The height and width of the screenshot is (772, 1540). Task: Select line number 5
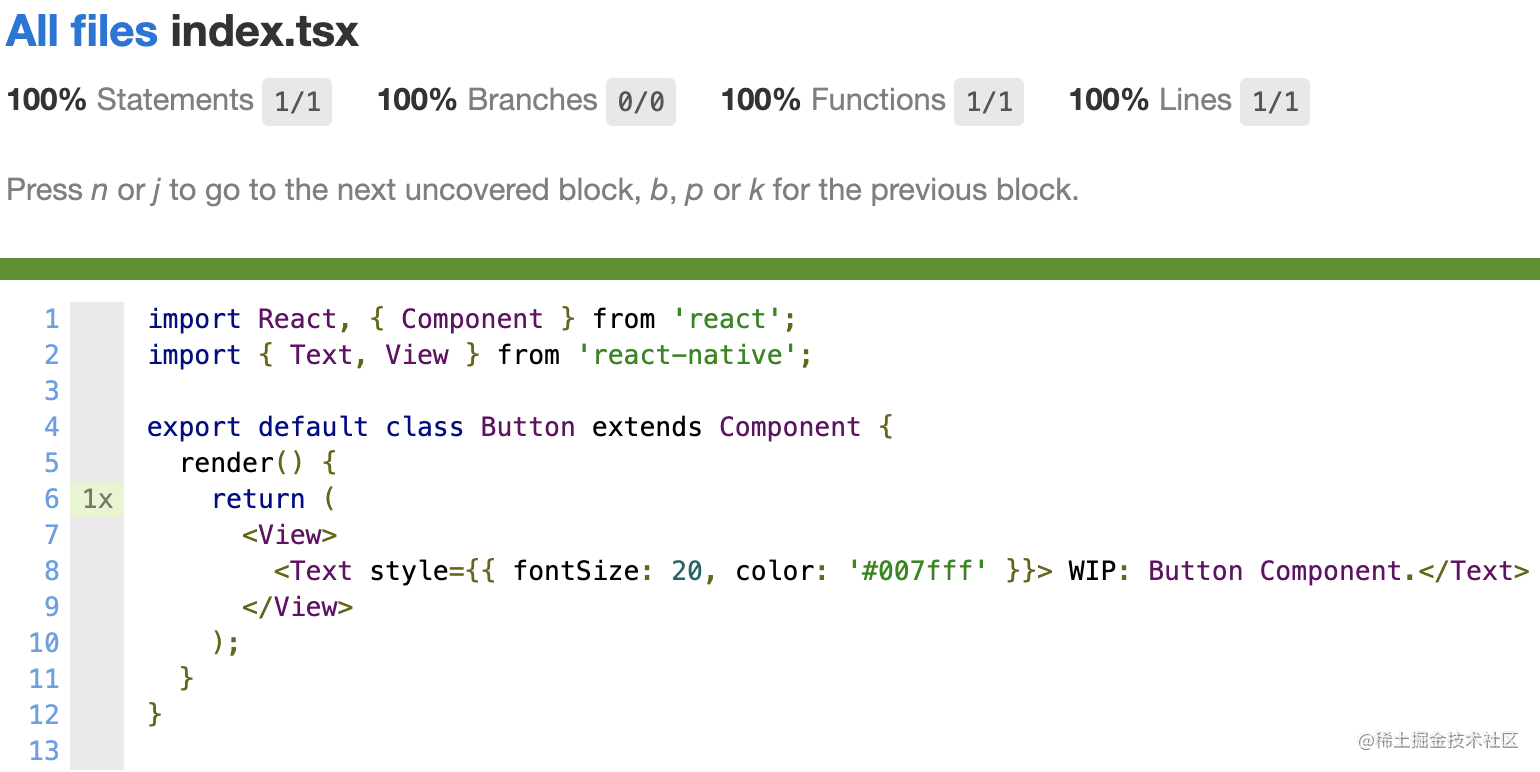coord(52,463)
